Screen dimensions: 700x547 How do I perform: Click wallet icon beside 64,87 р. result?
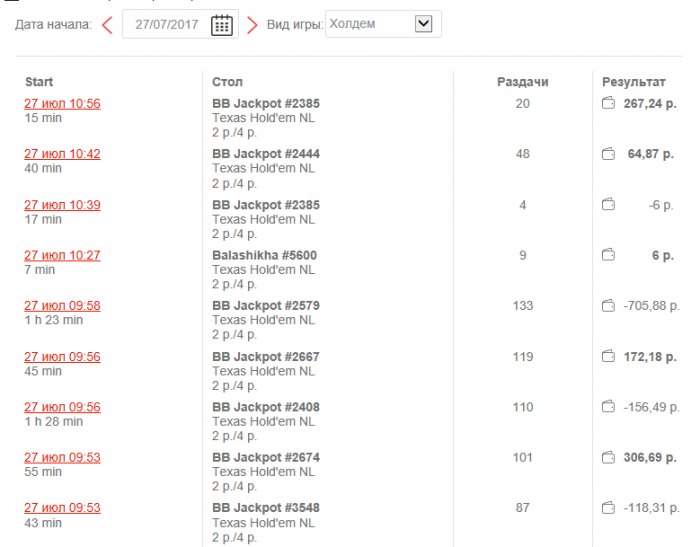pyautogui.click(x=607, y=154)
